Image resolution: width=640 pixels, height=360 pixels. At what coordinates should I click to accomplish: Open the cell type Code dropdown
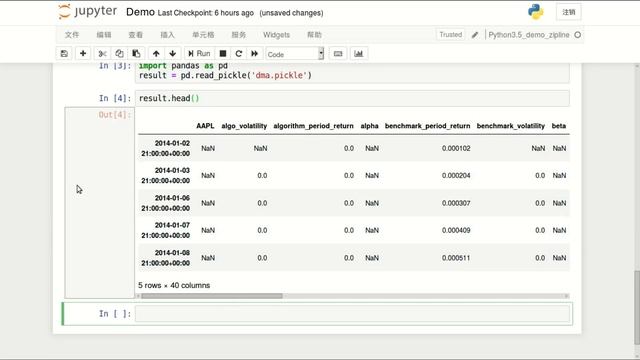tap(295, 54)
